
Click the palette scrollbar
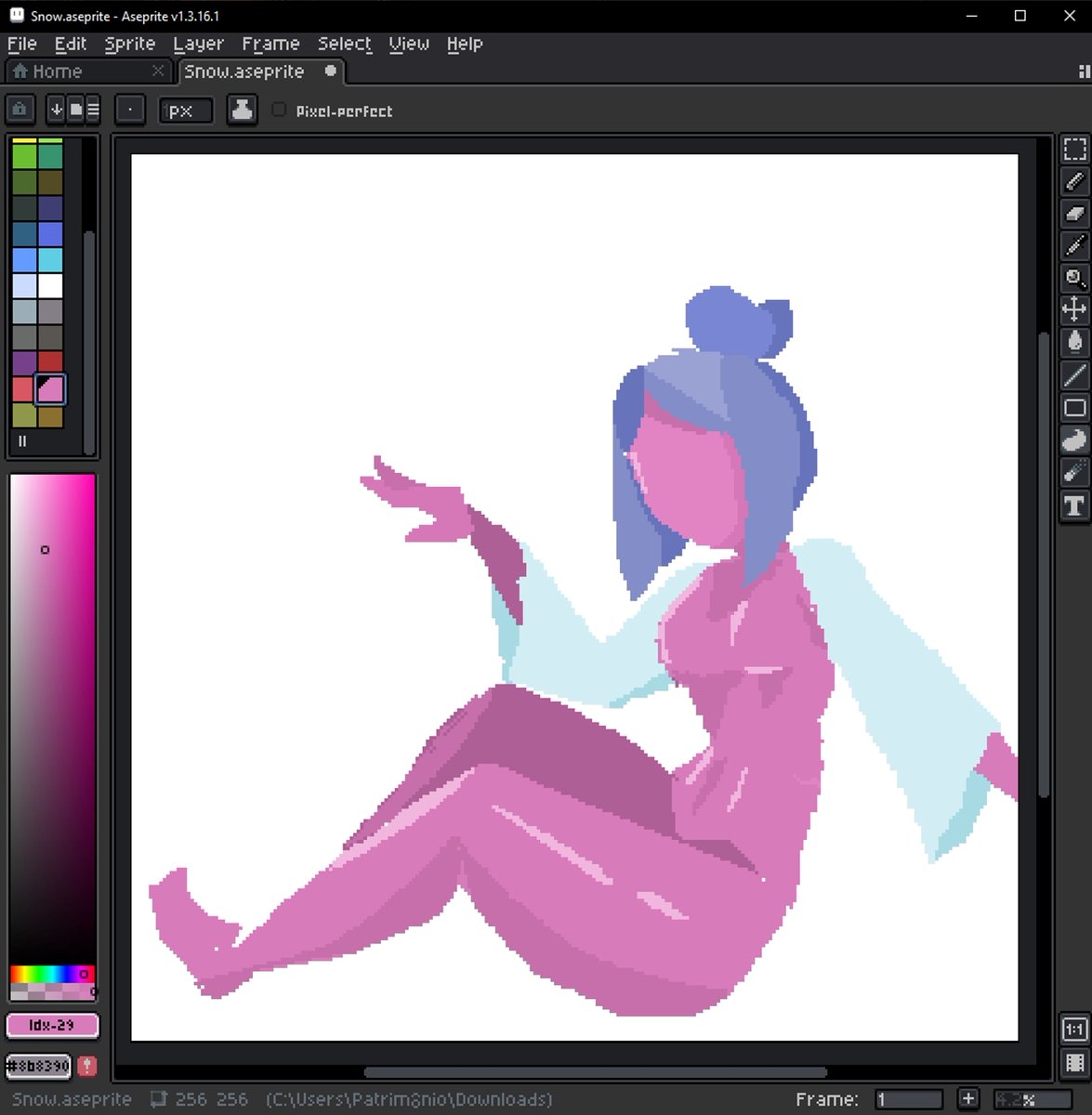coord(89,341)
